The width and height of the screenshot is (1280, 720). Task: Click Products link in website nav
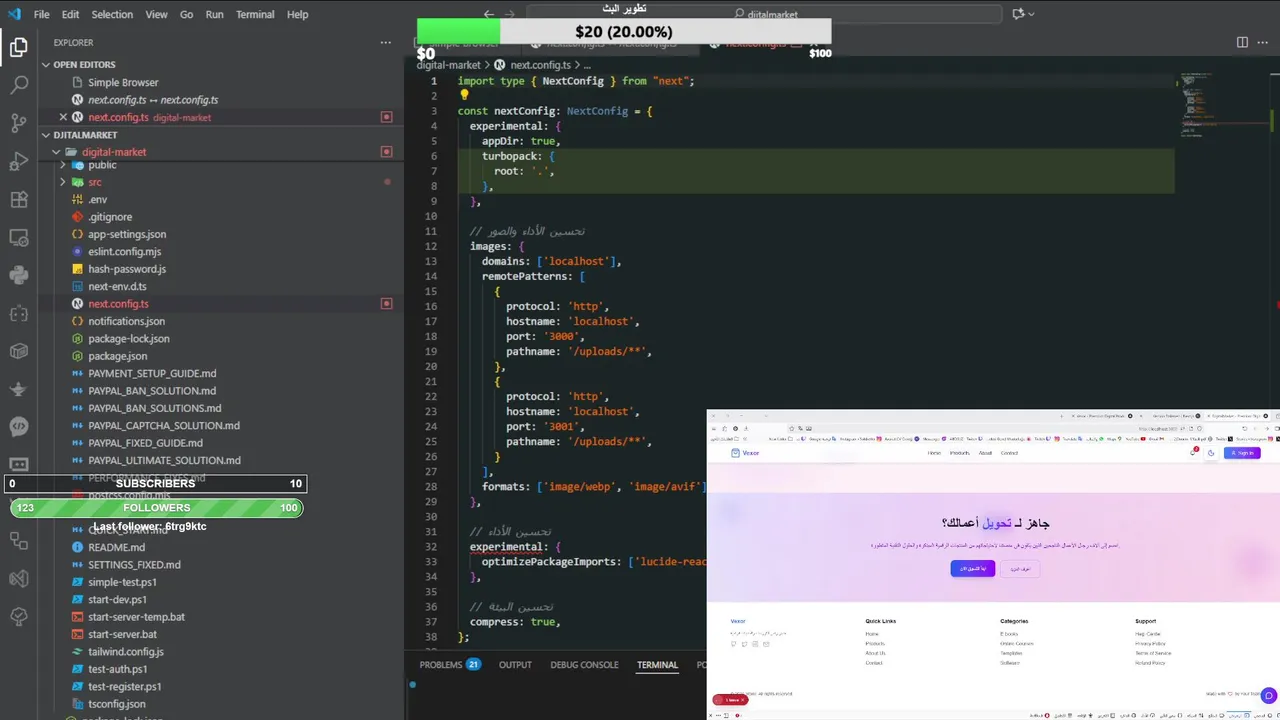click(960, 453)
